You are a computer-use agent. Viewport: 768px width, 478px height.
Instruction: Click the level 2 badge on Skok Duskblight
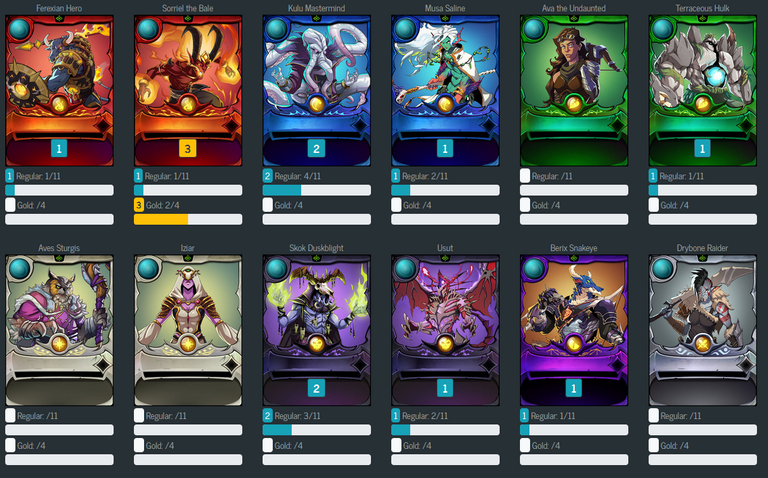click(x=316, y=388)
